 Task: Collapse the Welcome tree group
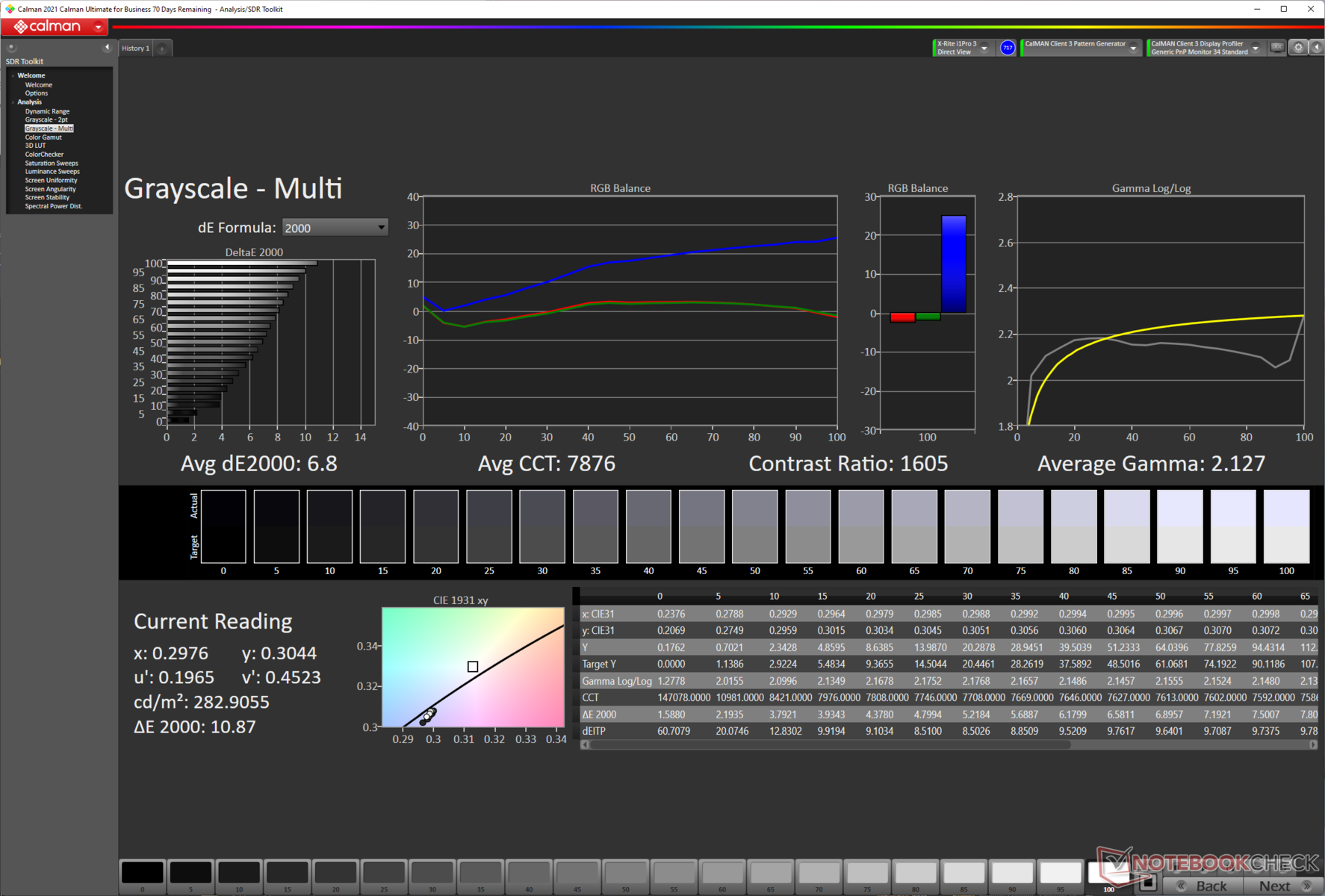tap(13, 75)
